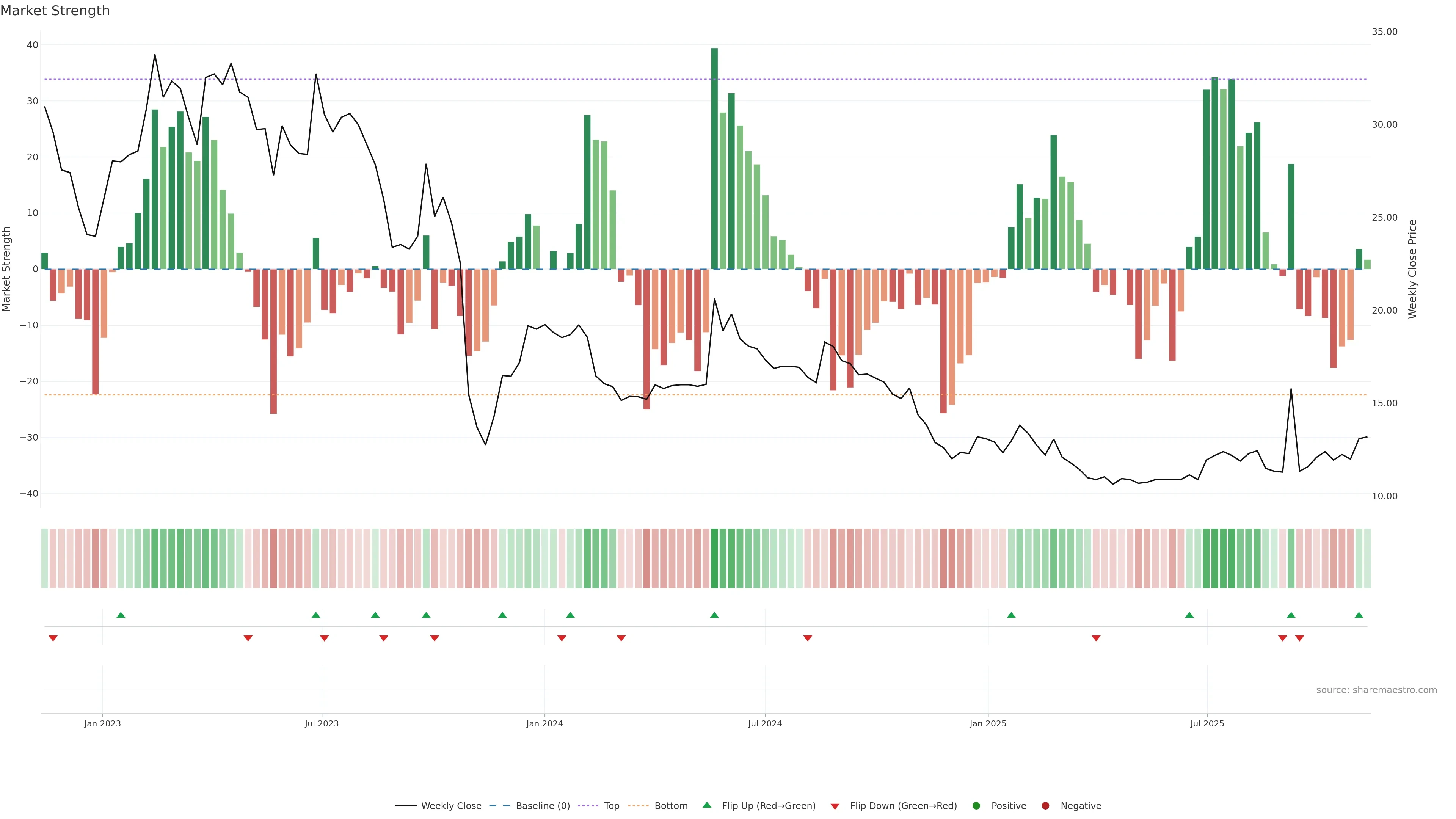Click the Positive green dot in legend
This screenshot has height=819, width=1456.
976,805
